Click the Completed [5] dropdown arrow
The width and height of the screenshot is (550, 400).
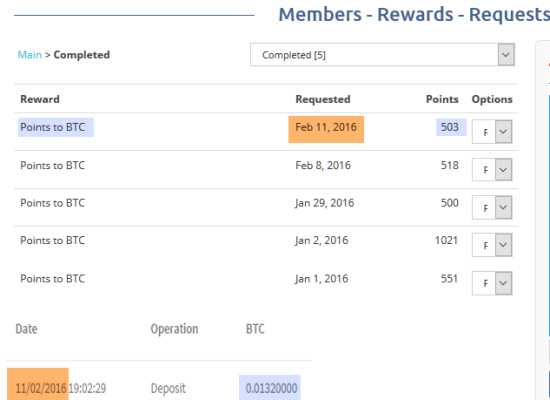[506, 55]
